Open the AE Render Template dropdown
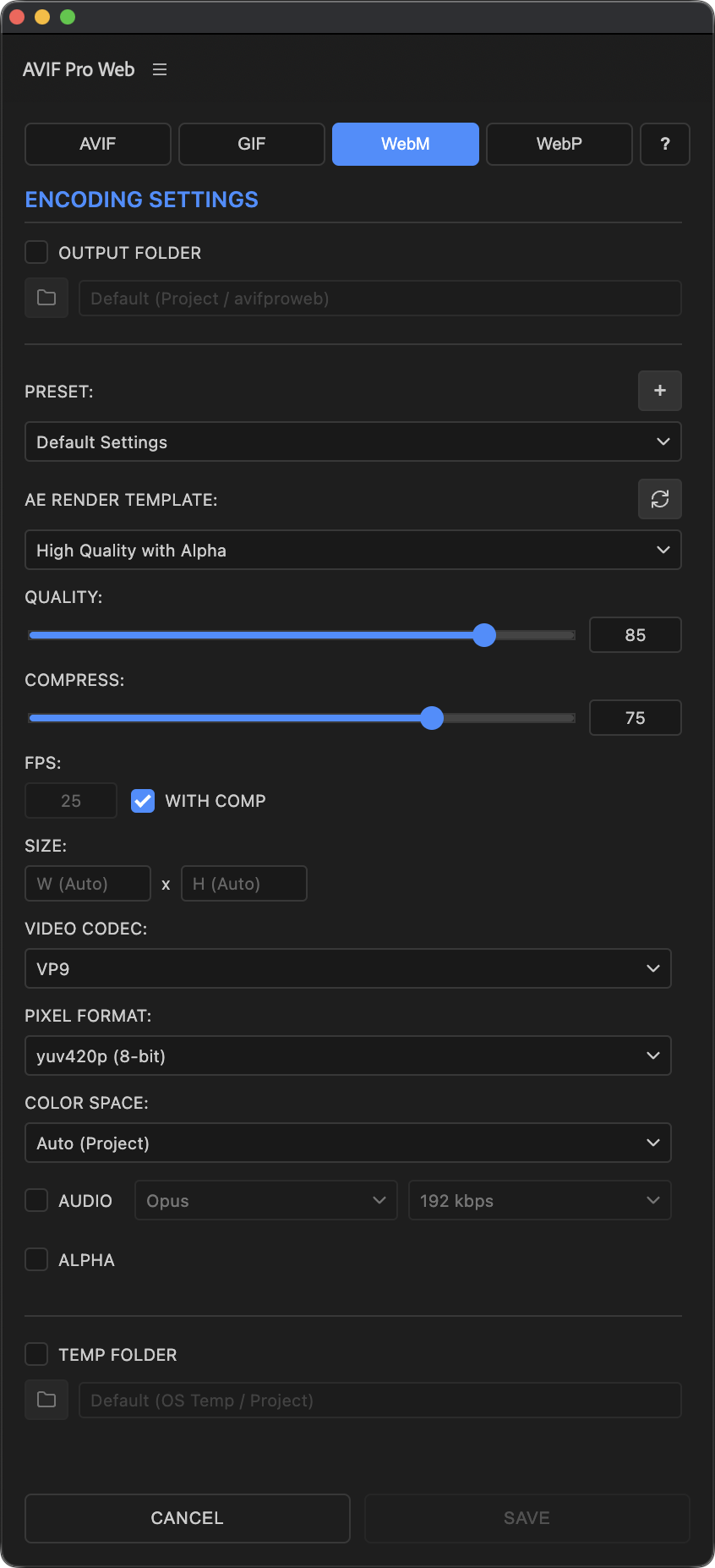The width and height of the screenshot is (715, 1568). [353, 550]
